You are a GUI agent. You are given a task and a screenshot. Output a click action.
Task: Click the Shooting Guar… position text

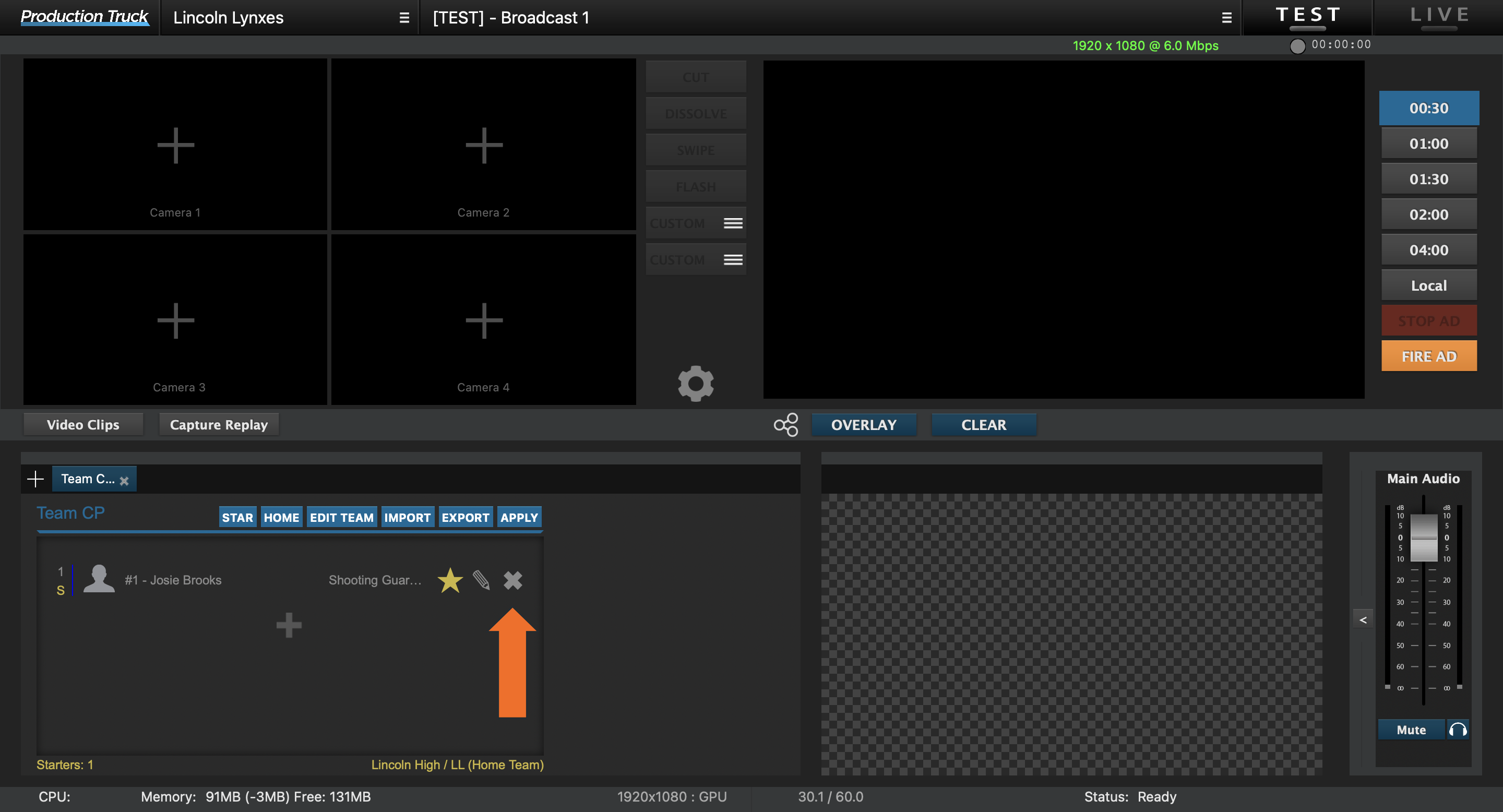[375, 580]
